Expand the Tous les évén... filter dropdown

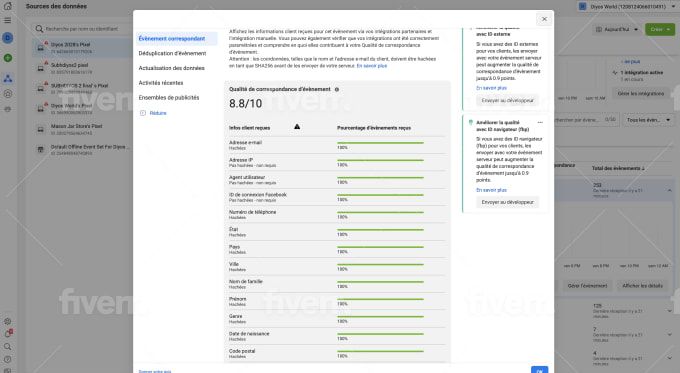tap(648, 120)
